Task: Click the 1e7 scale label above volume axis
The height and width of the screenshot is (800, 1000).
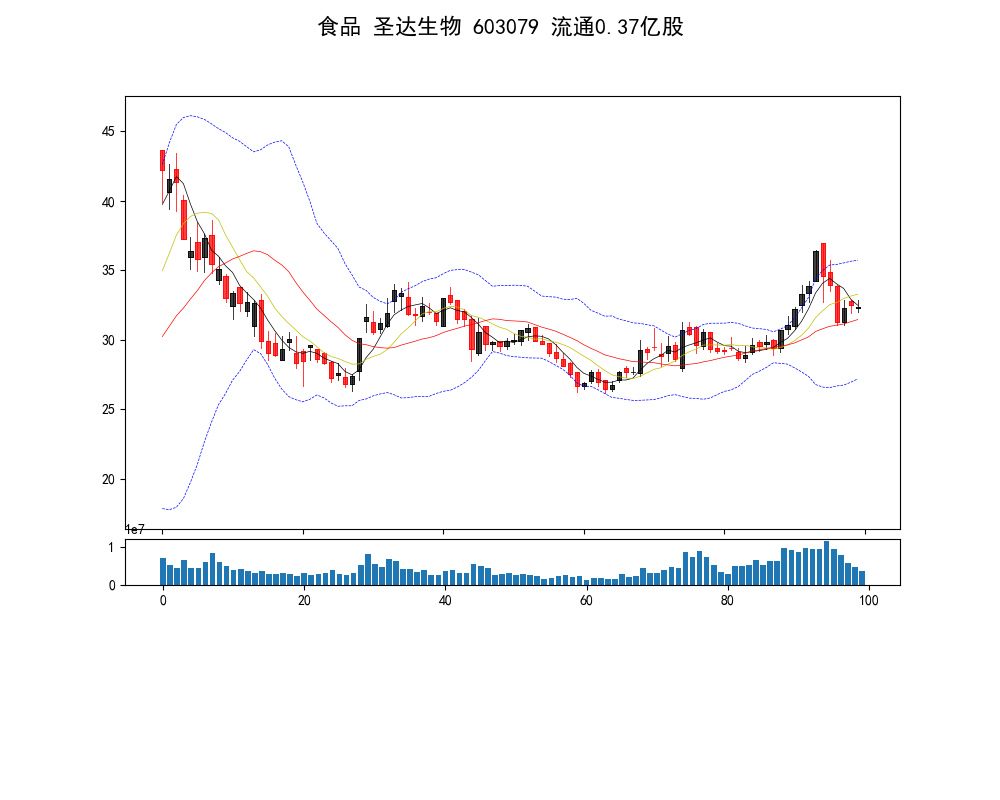Action: pos(138,530)
